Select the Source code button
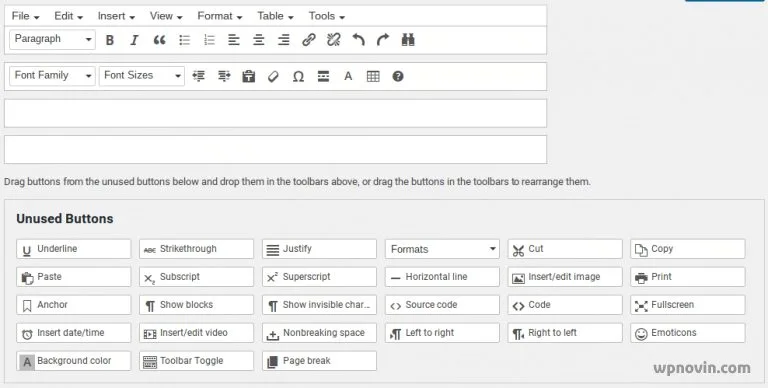 tap(442, 305)
